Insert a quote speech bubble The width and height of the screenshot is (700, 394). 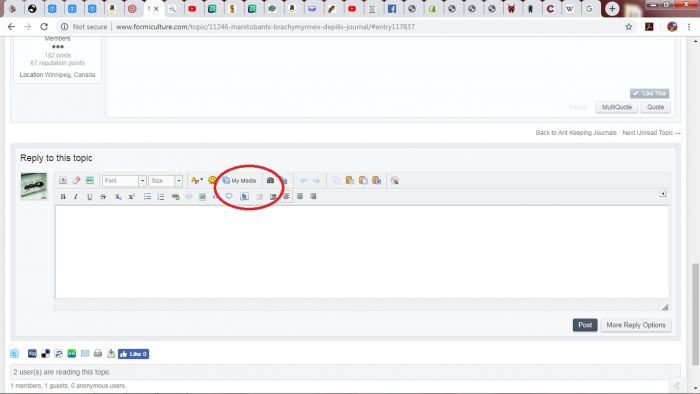pyautogui.click(x=229, y=196)
